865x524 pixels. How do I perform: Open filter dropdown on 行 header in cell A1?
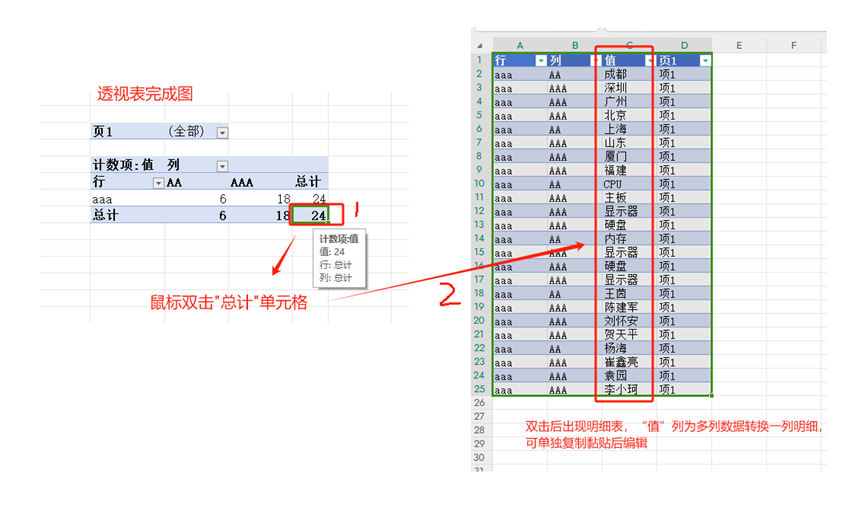click(541, 61)
